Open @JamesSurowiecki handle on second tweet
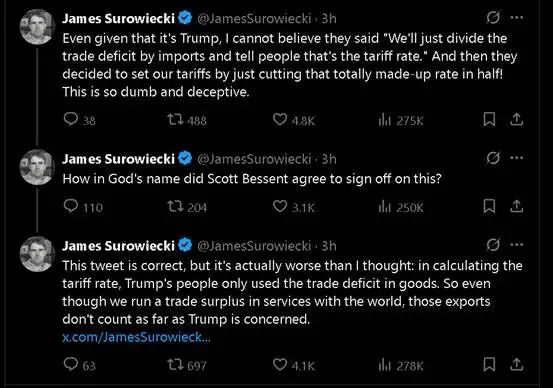This screenshot has width=553, height=388. click(x=254, y=159)
